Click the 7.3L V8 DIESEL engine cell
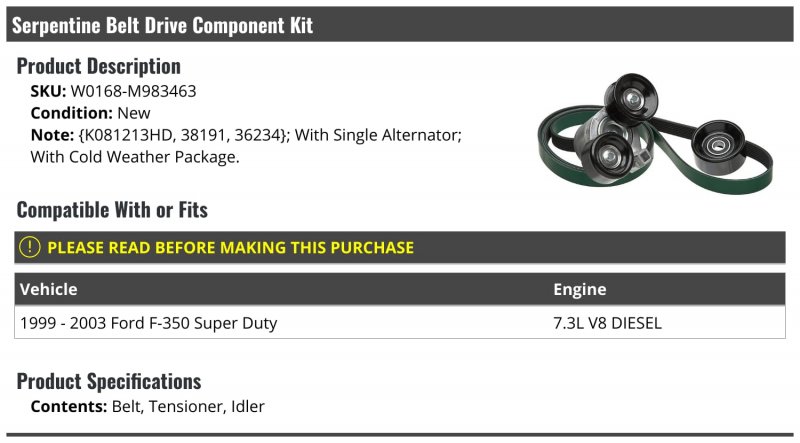 pyautogui.click(x=607, y=323)
